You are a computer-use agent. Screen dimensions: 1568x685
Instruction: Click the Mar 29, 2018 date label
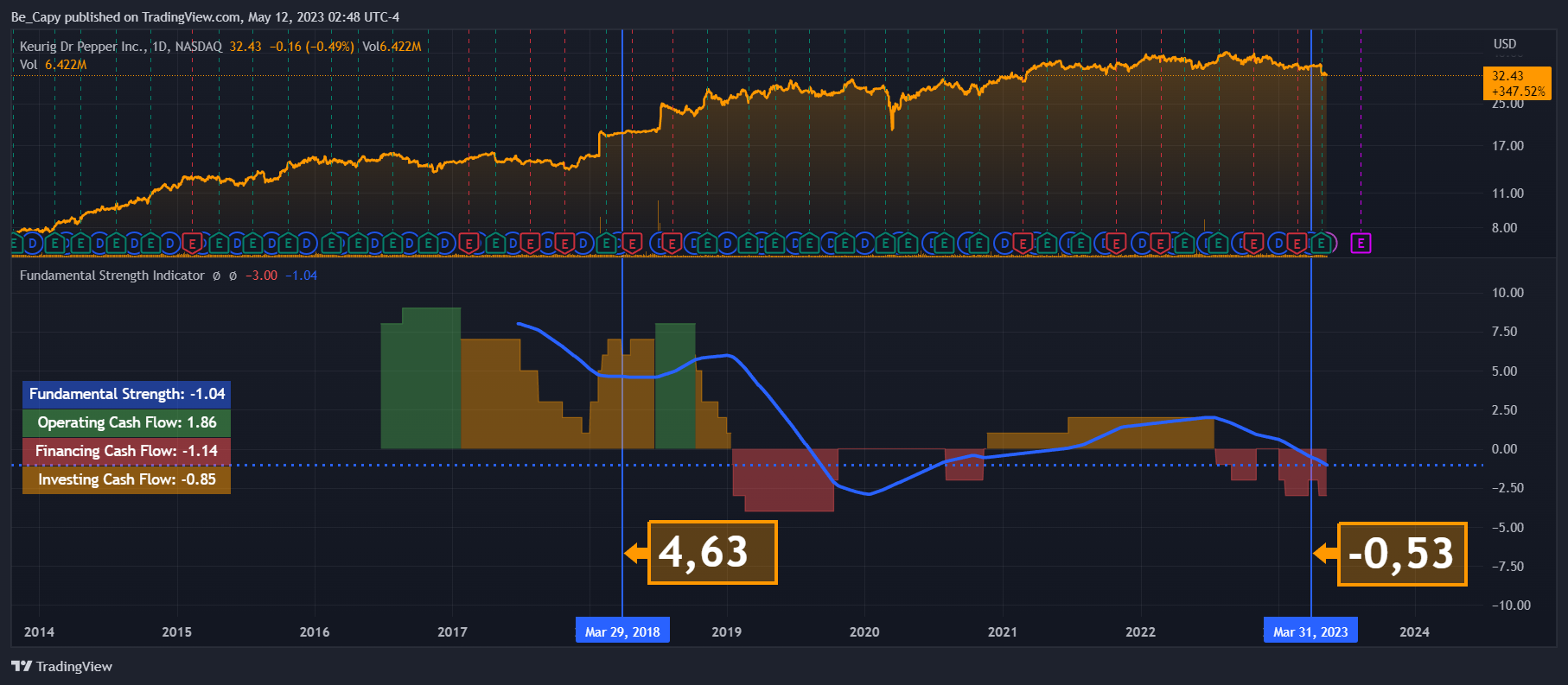pos(622,631)
